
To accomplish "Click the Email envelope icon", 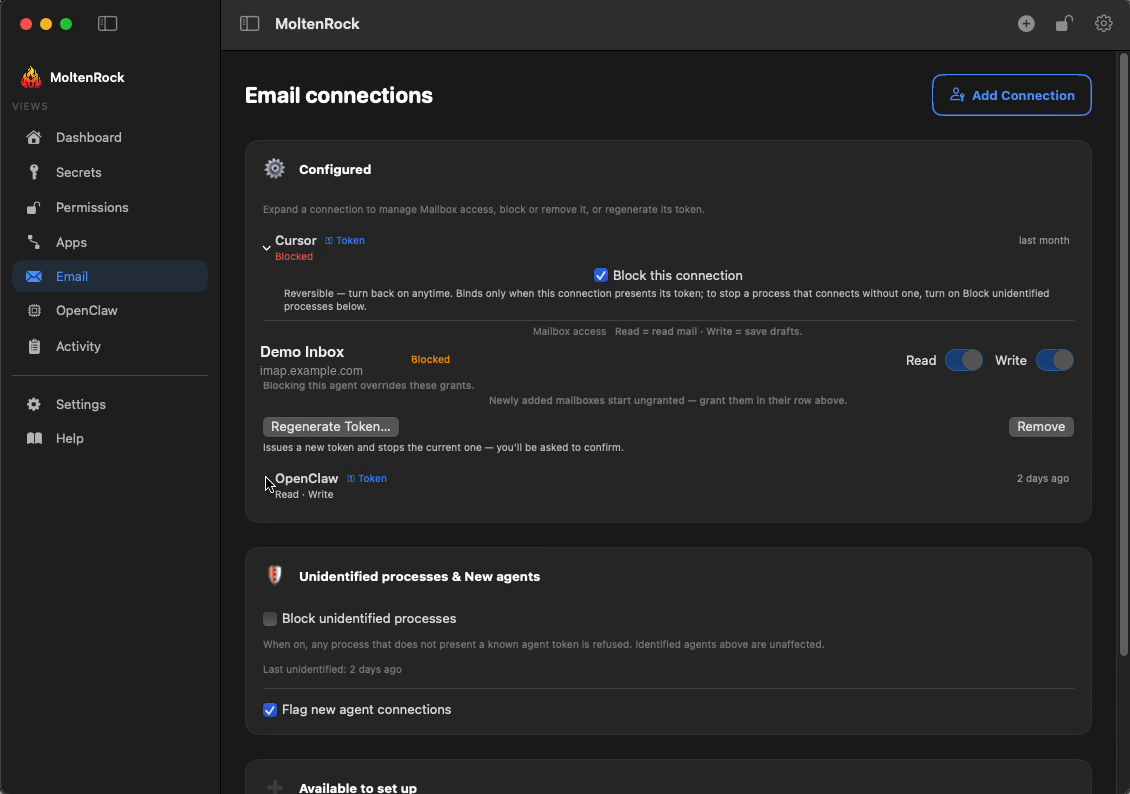I will pos(33,277).
